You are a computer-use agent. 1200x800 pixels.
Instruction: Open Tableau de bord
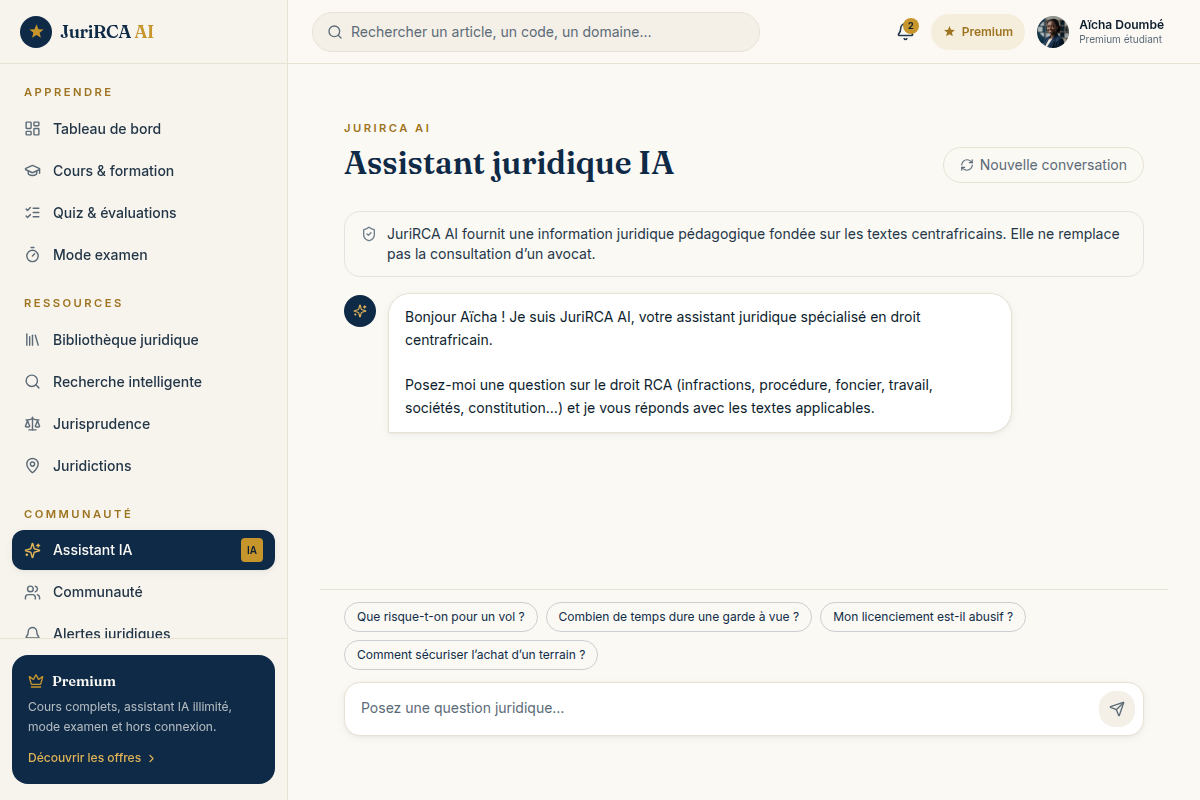pos(143,129)
